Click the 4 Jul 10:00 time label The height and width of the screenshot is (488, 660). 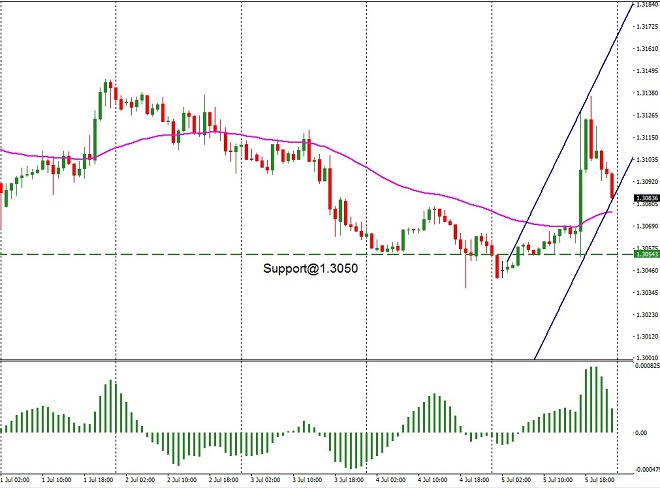click(433, 480)
